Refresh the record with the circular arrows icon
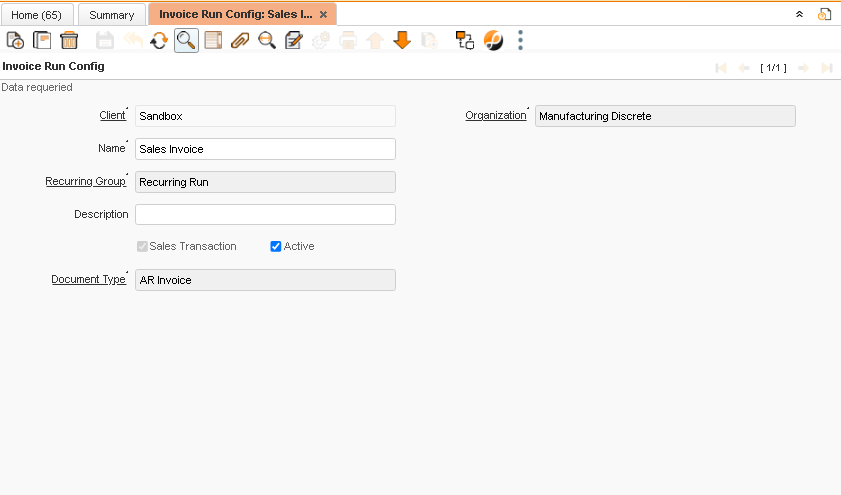 (x=159, y=40)
